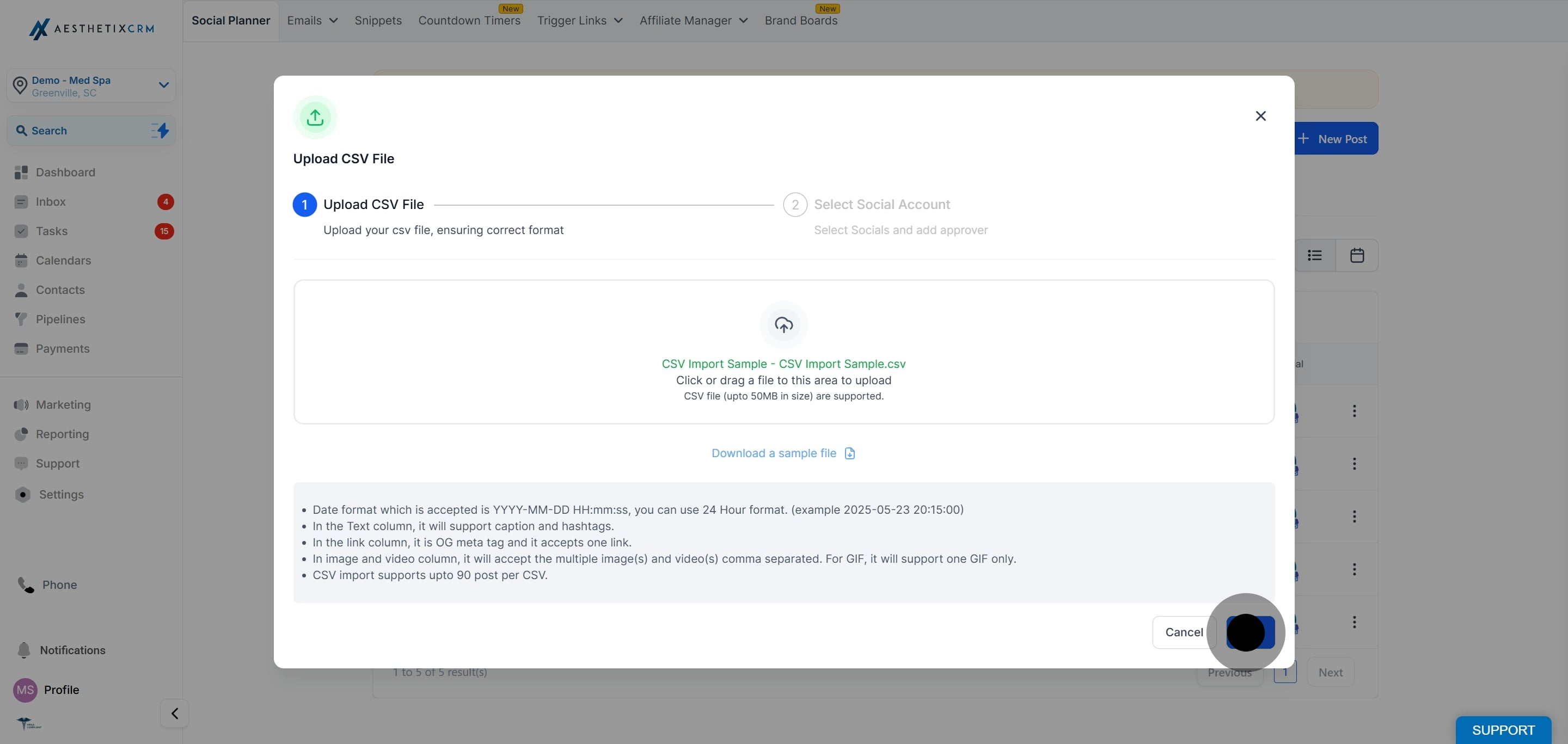Open the Snippets tab

click(x=378, y=21)
